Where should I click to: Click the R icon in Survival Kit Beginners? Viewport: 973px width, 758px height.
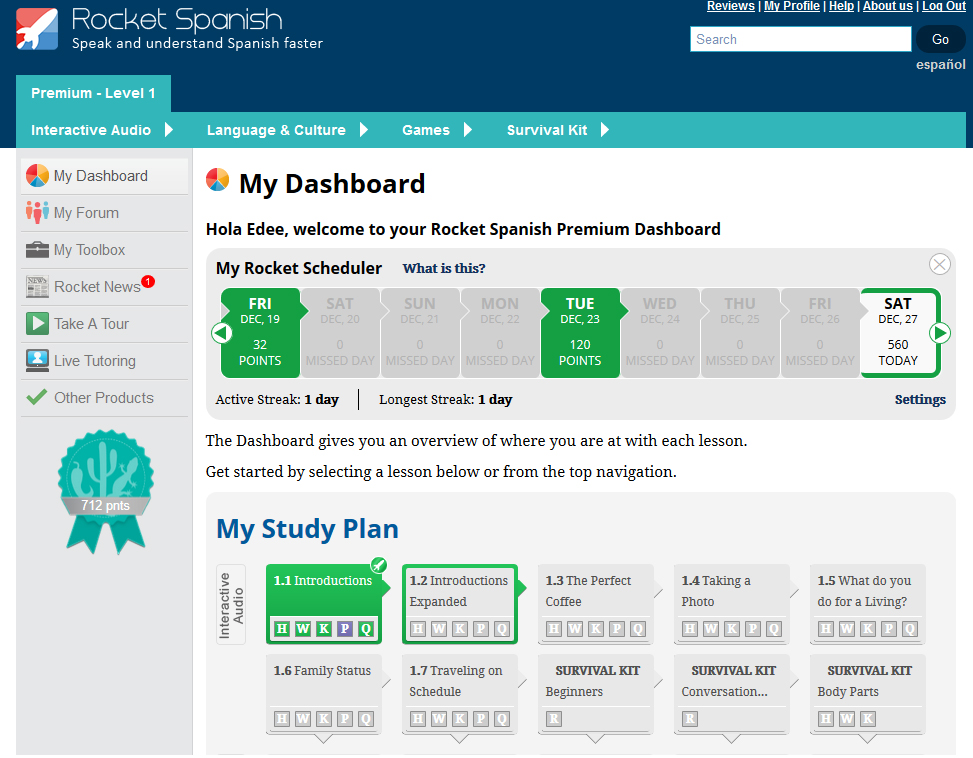click(554, 719)
